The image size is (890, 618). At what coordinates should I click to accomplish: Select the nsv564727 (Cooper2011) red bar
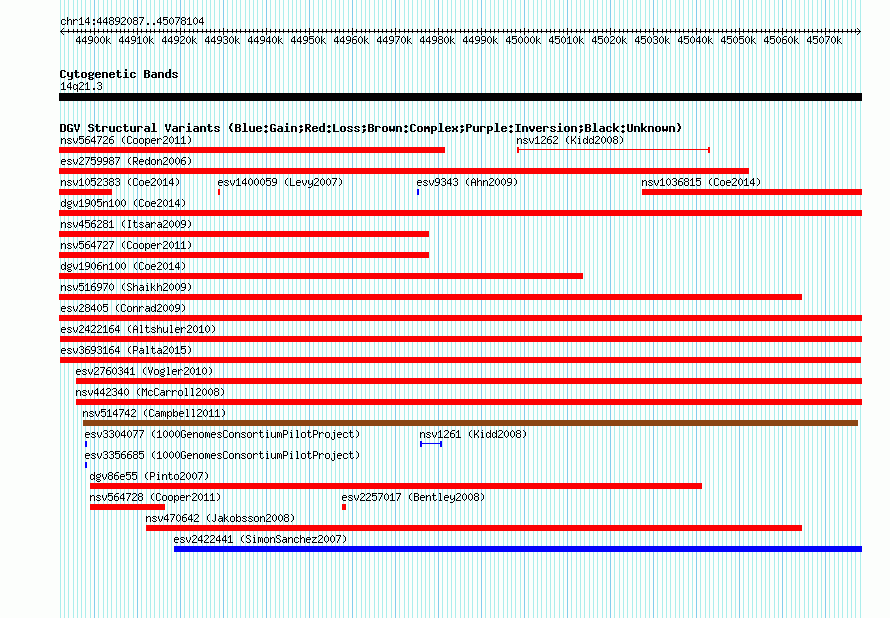pos(244,255)
